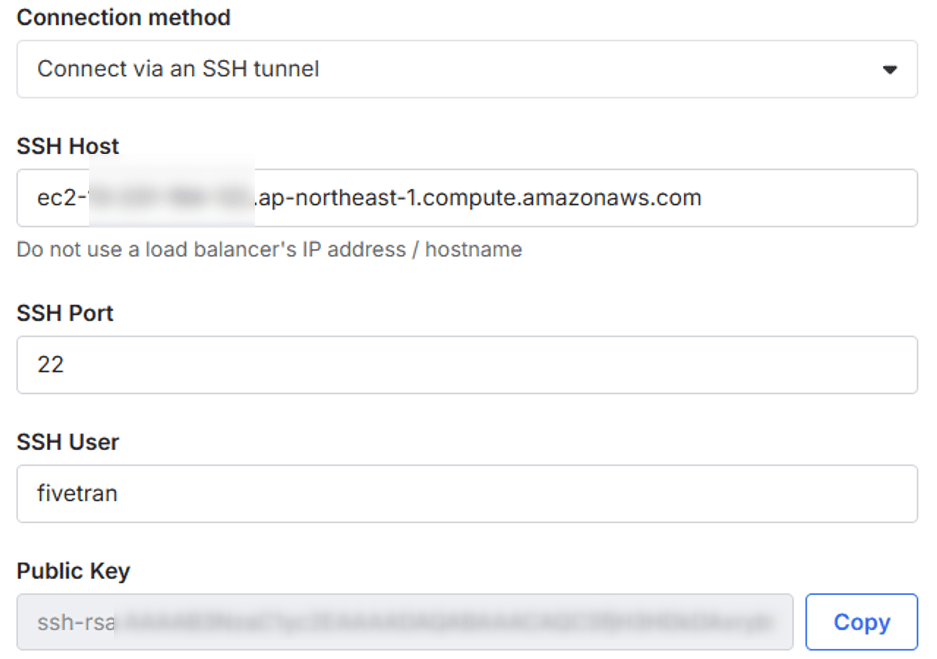The height and width of the screenshot is (659, 937).
Task: Click the 'Connection method' label
Action: tap(123, 17)
